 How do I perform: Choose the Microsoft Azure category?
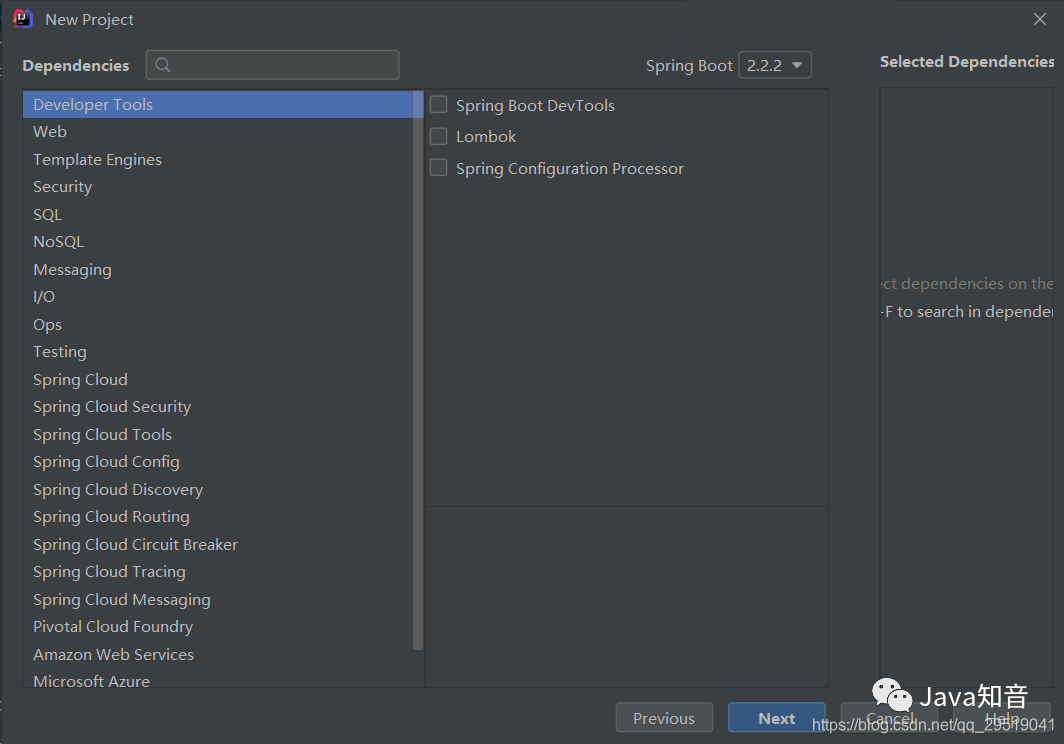tap(218, 680)
